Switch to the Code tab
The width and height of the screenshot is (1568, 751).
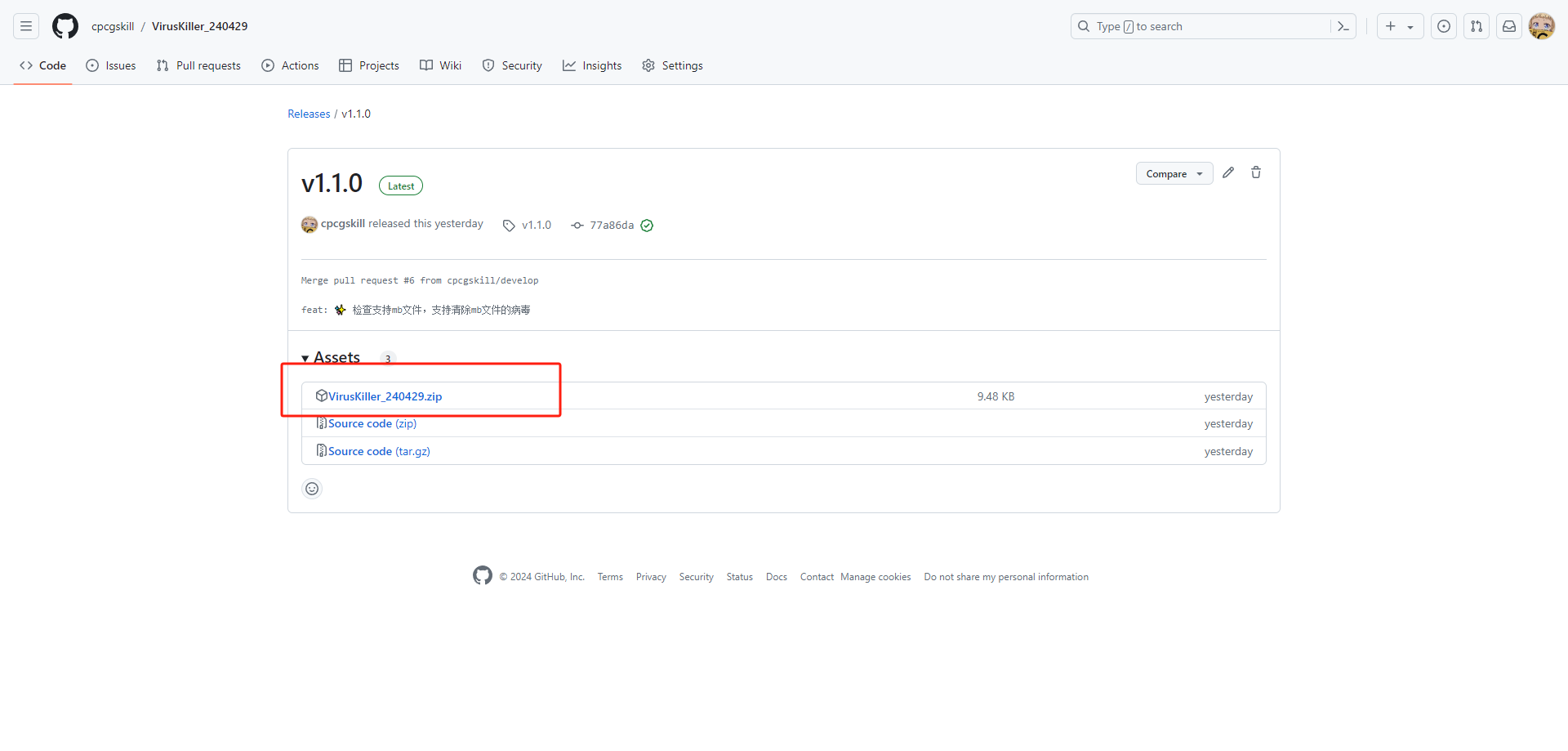pyautogui.click(x=43, y=65)
